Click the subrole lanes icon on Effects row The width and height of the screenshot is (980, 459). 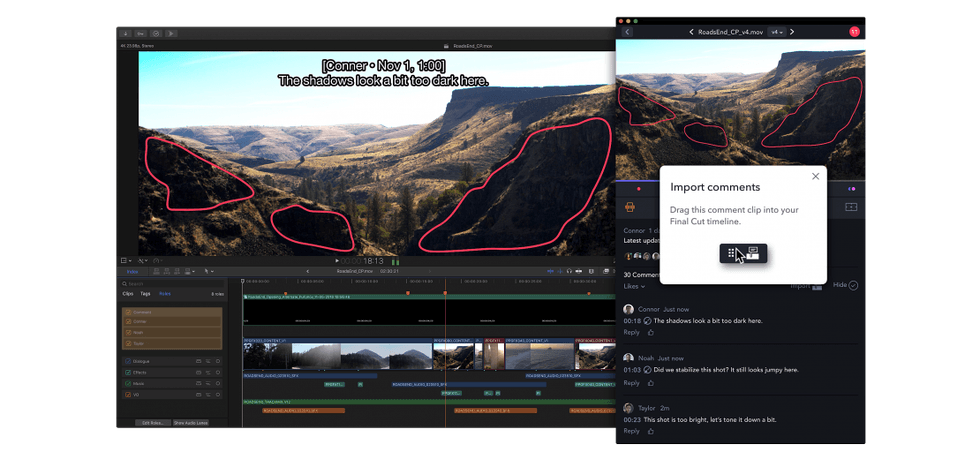[208, 372]
